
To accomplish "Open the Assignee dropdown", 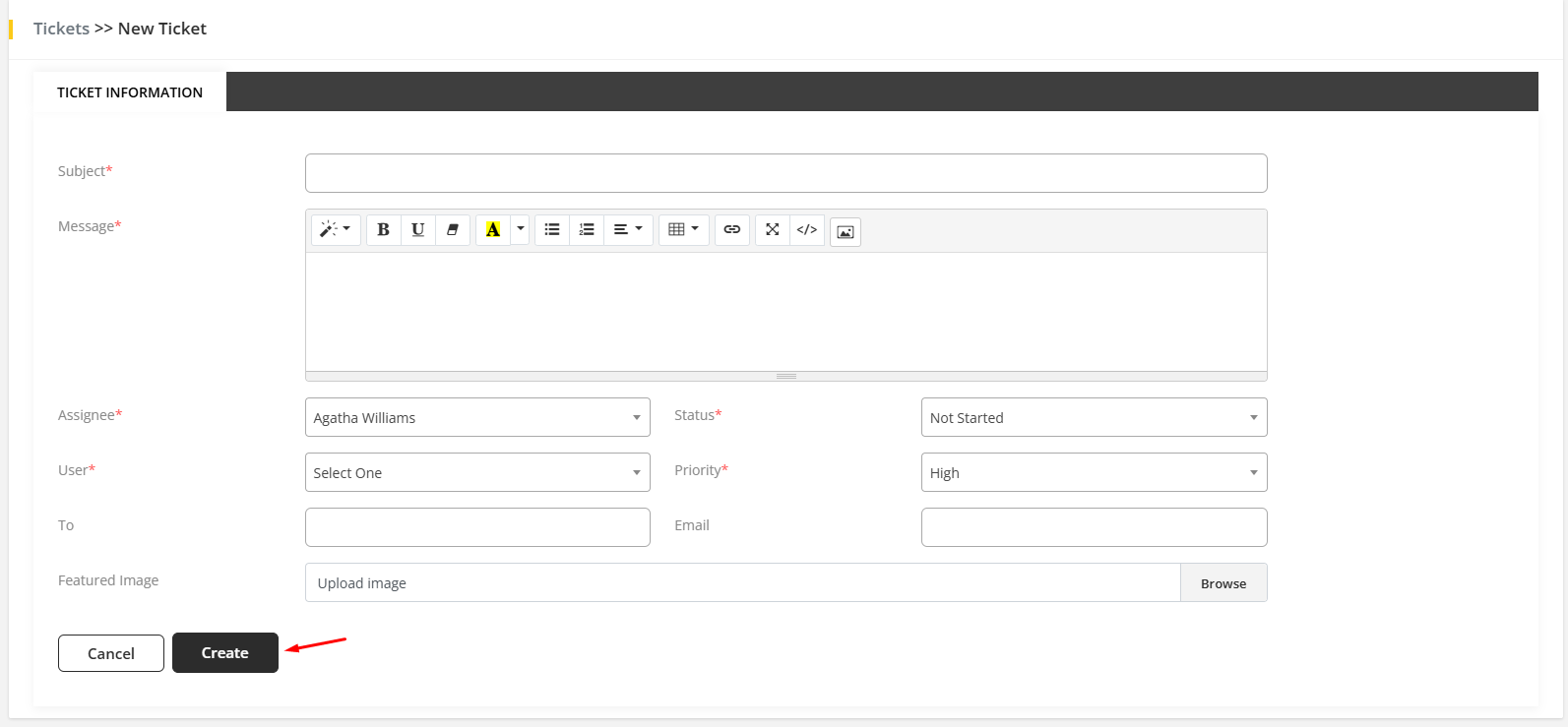I will [x=477, y=417].
